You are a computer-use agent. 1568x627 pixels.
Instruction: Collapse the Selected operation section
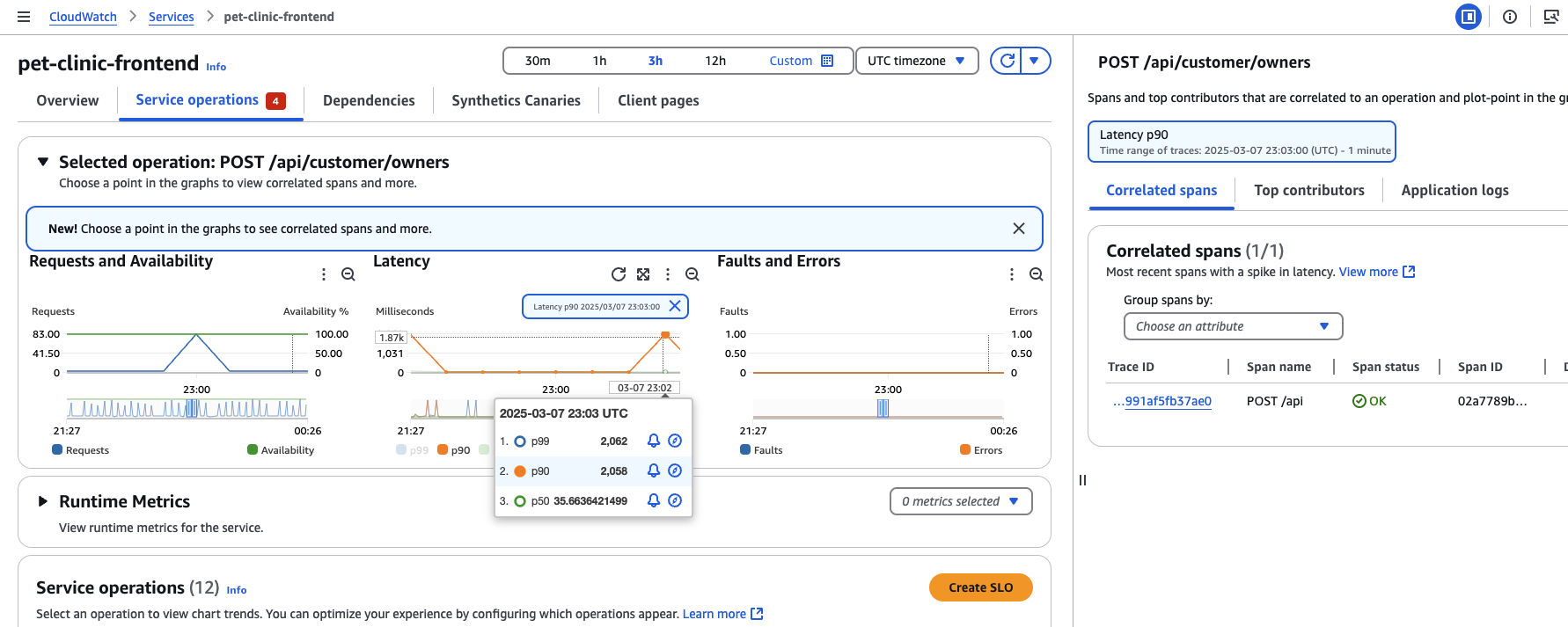42,162
